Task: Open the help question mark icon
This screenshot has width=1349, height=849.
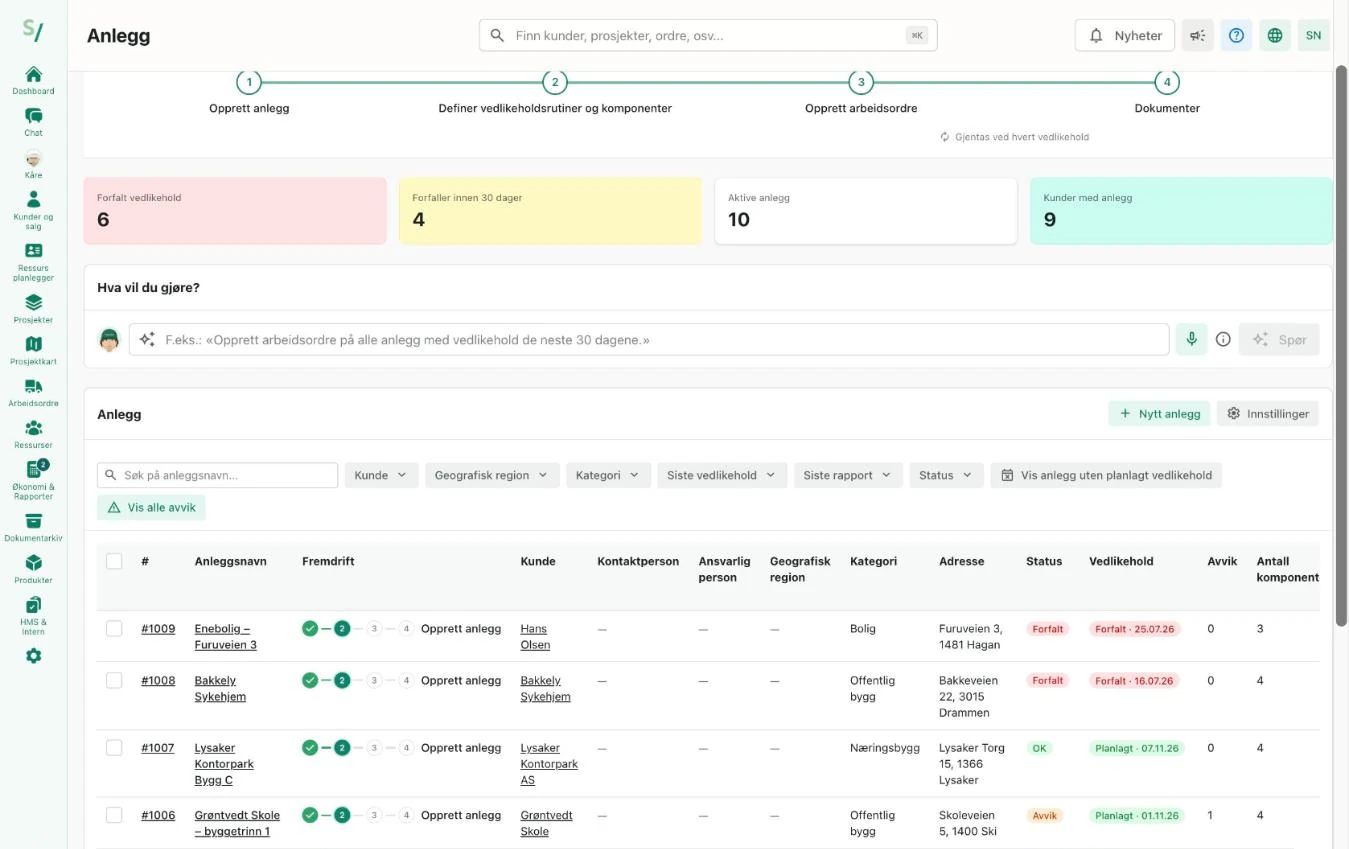Action: [1236, 35]
